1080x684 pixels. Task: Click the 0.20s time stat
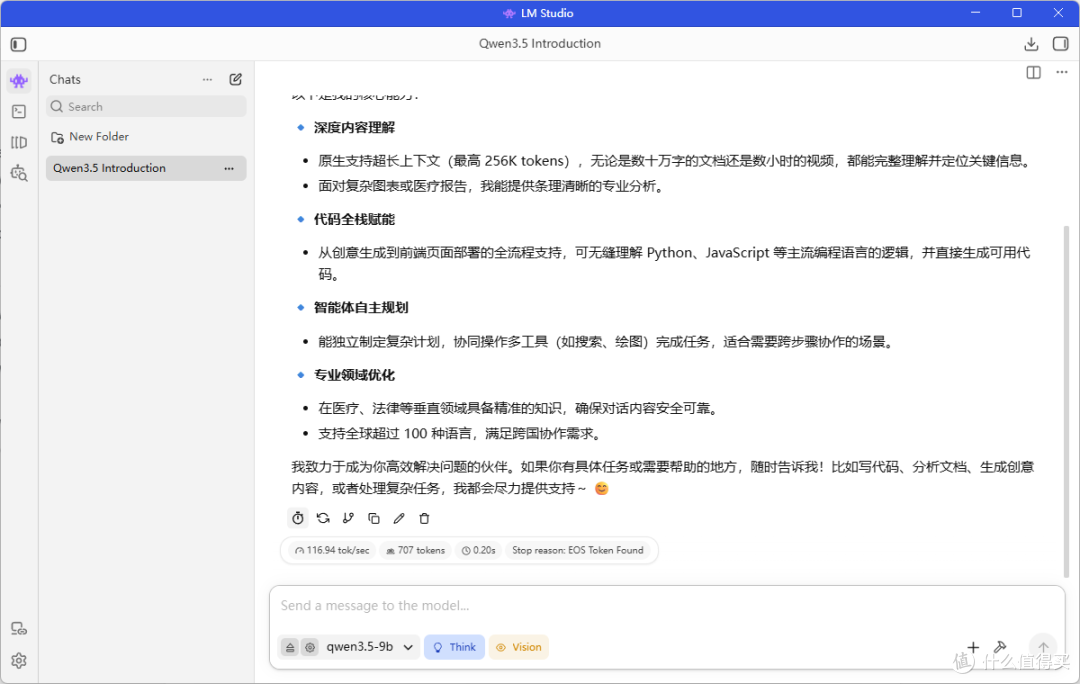[479, 550]
